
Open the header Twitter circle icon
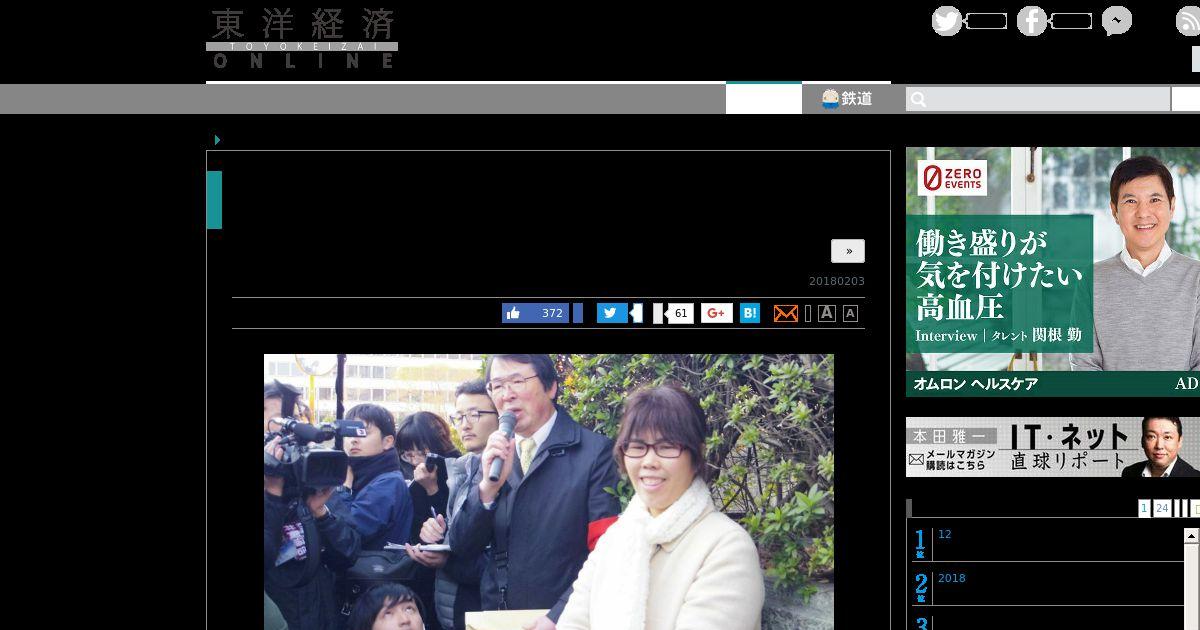point(947,21)
